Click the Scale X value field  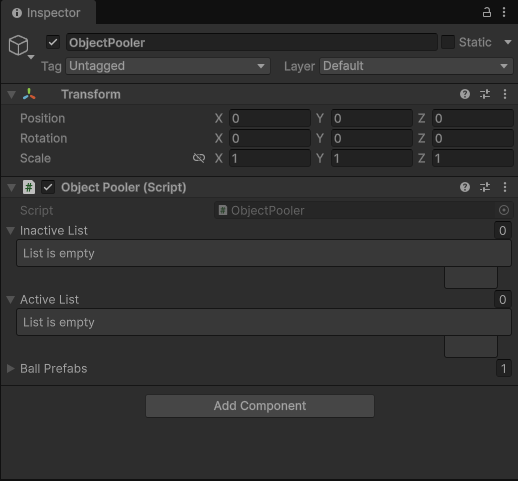point(270,158)
